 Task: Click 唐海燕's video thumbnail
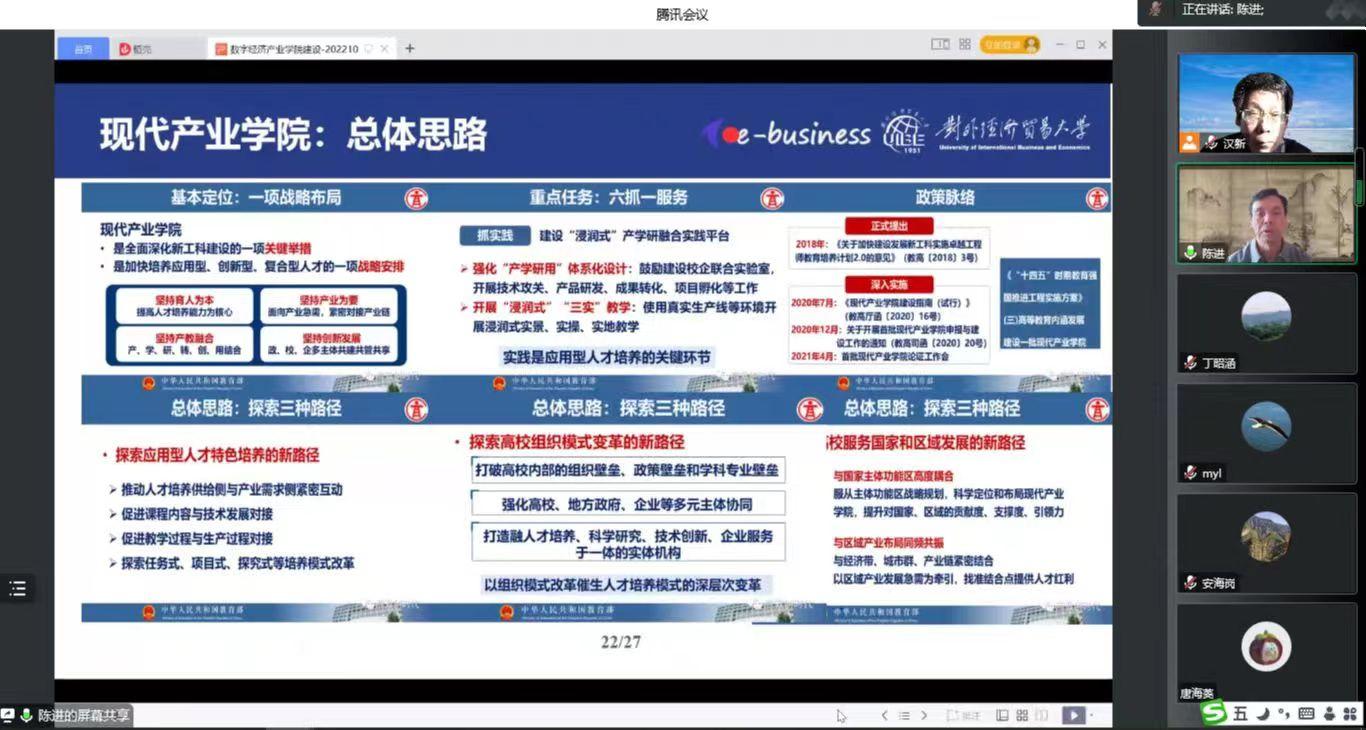(1265, 645)
